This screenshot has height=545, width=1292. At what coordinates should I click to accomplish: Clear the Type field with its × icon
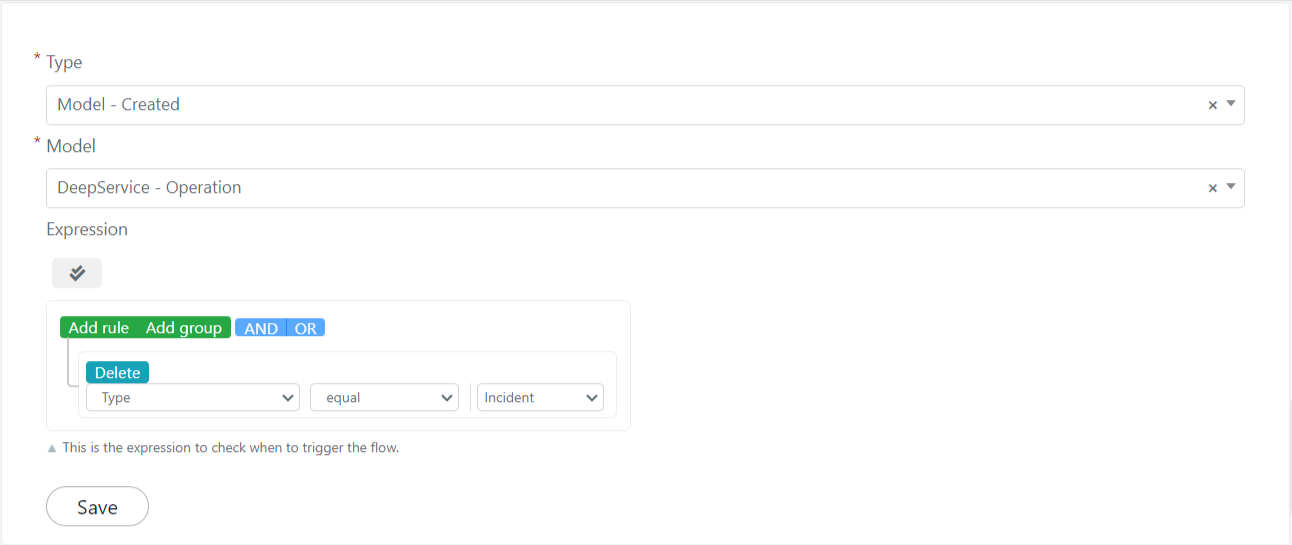pyautogui.click(x=1212, y=105)
